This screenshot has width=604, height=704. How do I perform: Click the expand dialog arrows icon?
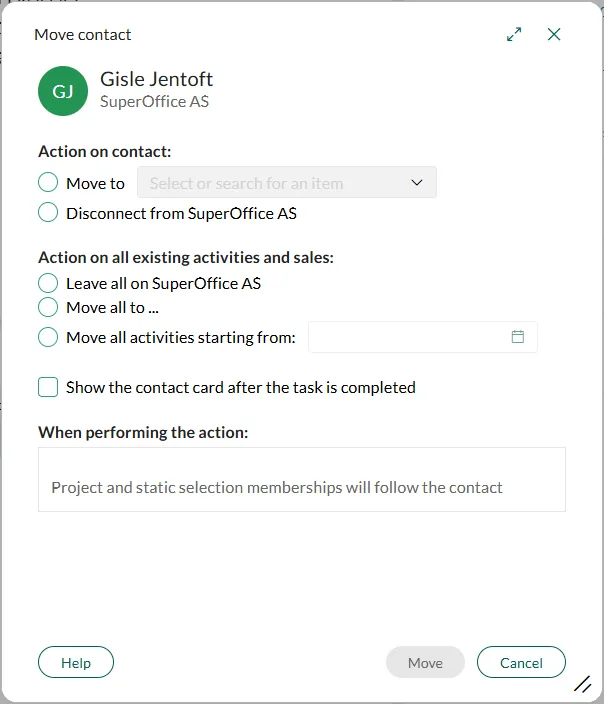click(514, 35)
